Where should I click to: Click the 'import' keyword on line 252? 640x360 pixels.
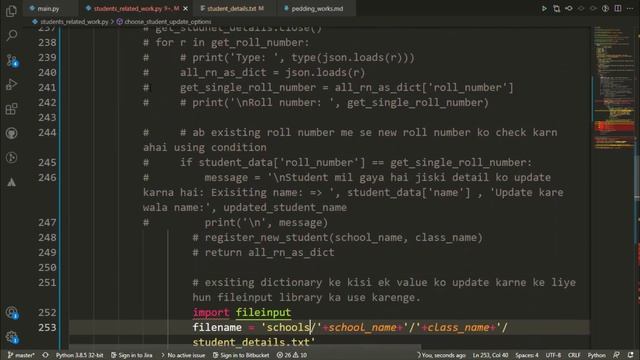click(x=211, y=313)
